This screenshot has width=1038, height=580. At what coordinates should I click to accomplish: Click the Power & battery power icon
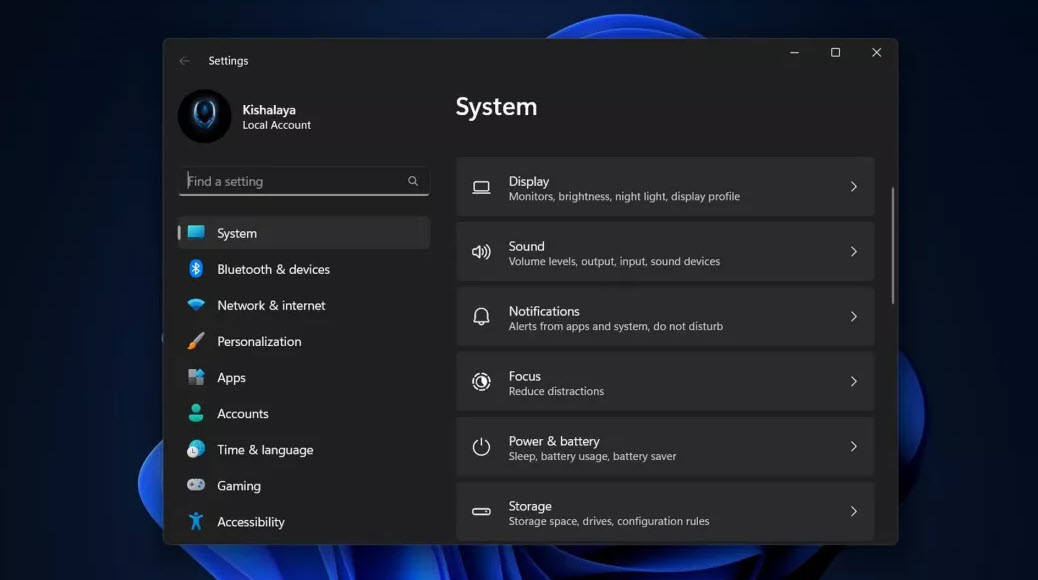[481, 446]
